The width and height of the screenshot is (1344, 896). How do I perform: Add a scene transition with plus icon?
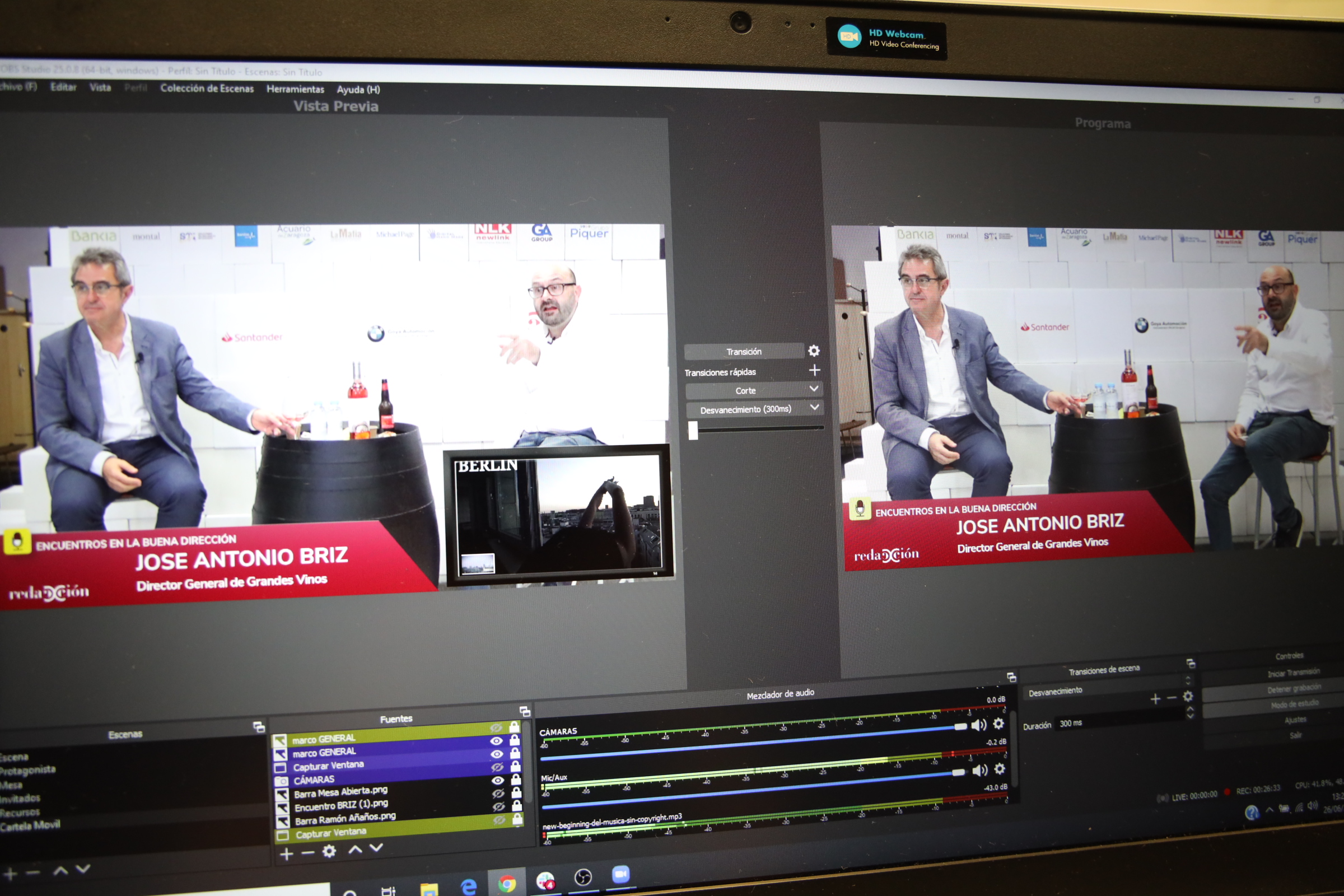point(1155,699)
